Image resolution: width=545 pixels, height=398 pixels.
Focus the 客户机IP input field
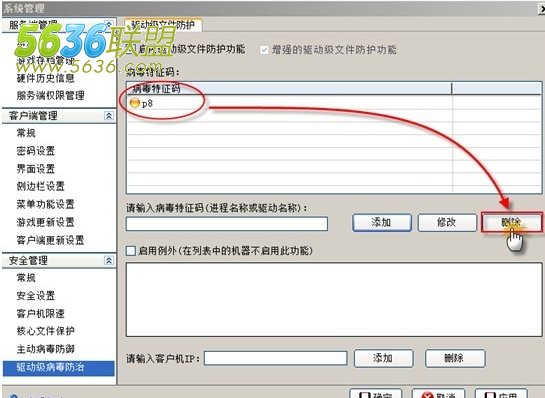pyautogui.click(x=275, y=358)
